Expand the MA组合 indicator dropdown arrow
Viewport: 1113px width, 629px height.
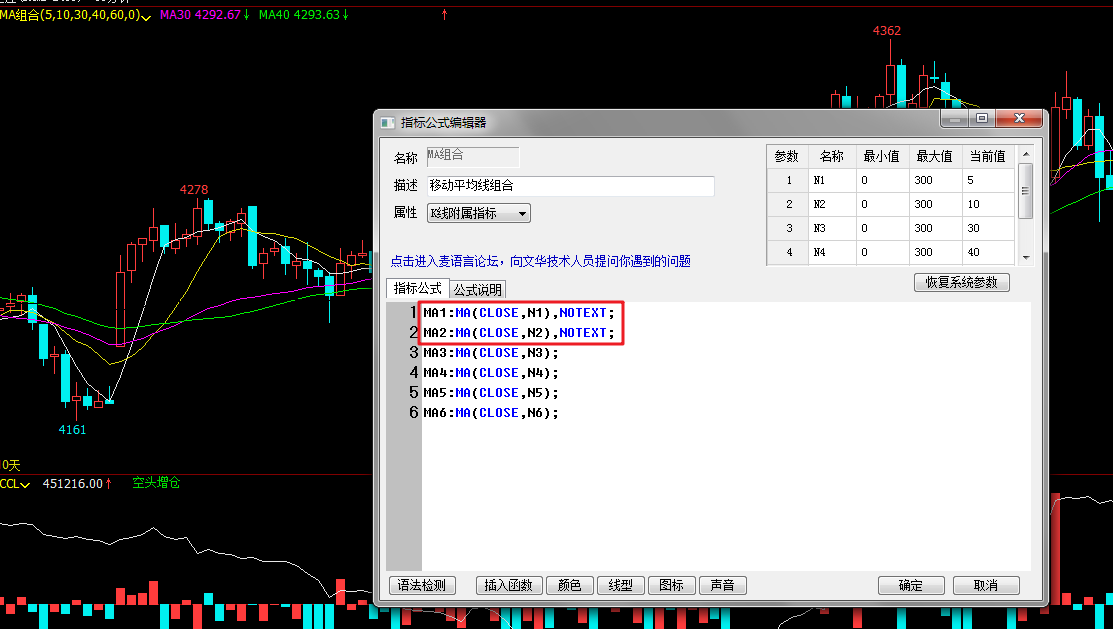[147, 17]
